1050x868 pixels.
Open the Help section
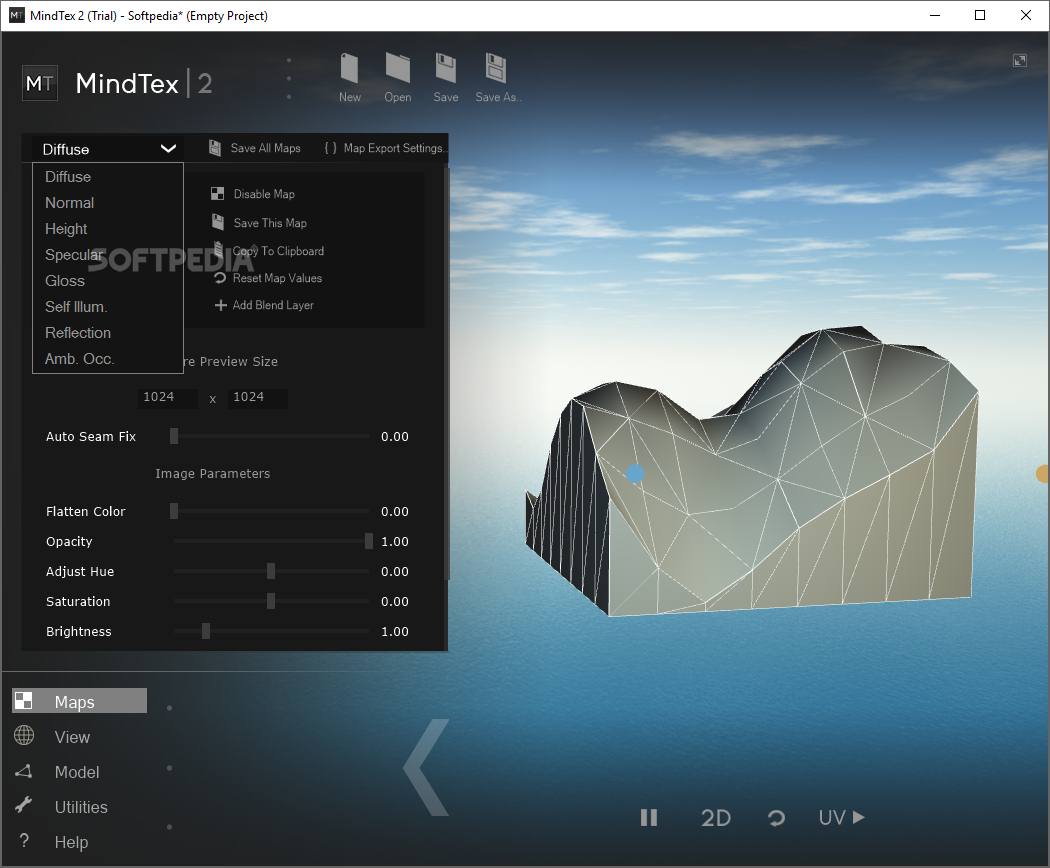tap(71, 842)
